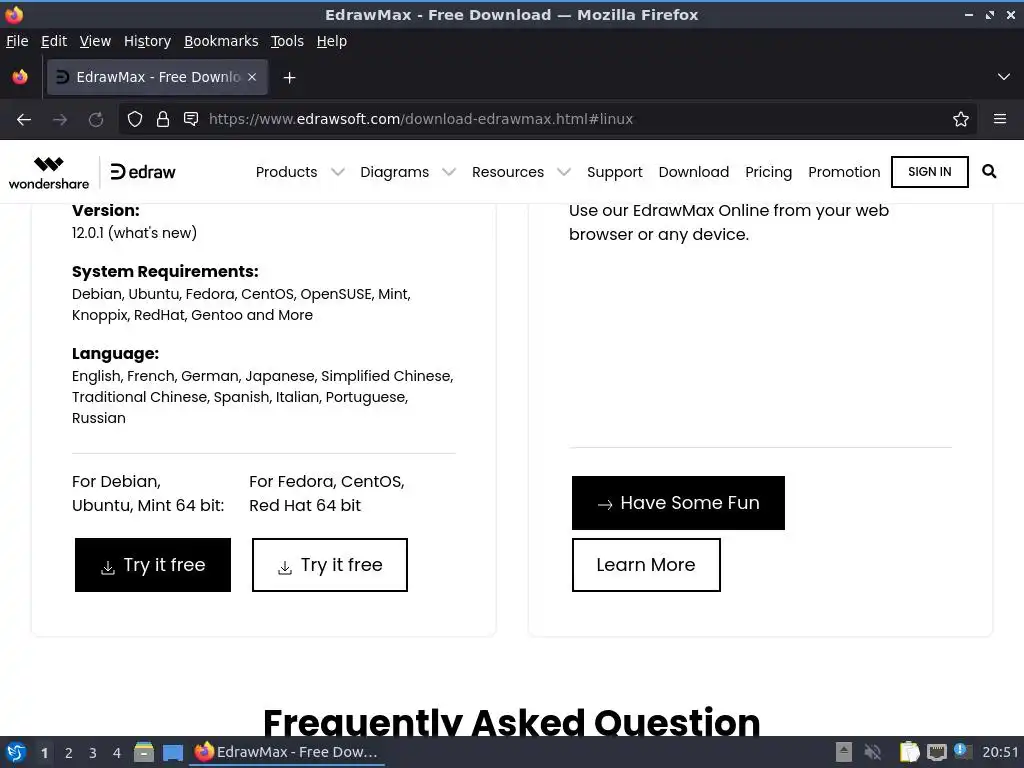Screen dimensions: 1024x768
Task: Open the list all tabs dropdown arrow
Action: point(1003,77)
